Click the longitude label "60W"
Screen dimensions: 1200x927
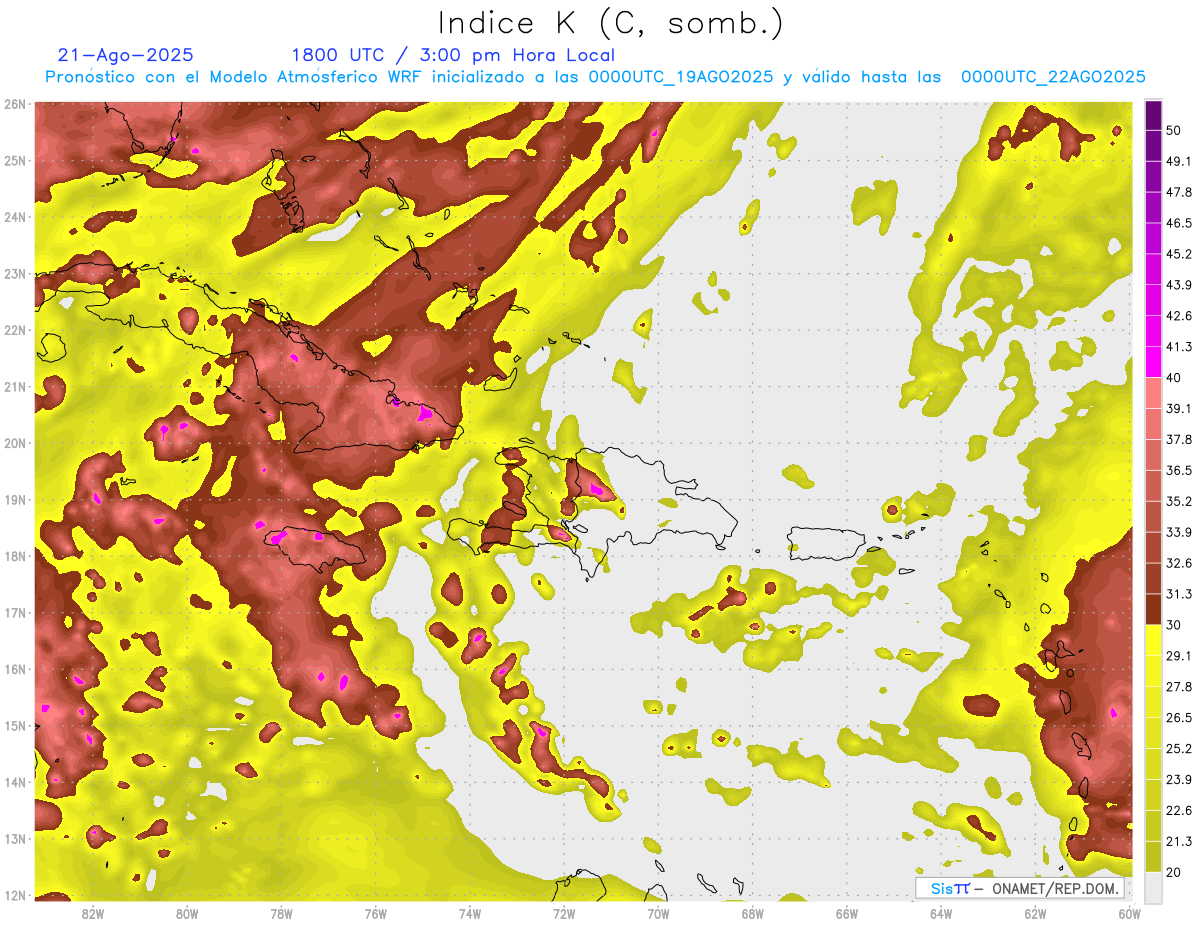(x=1130, y=913)
